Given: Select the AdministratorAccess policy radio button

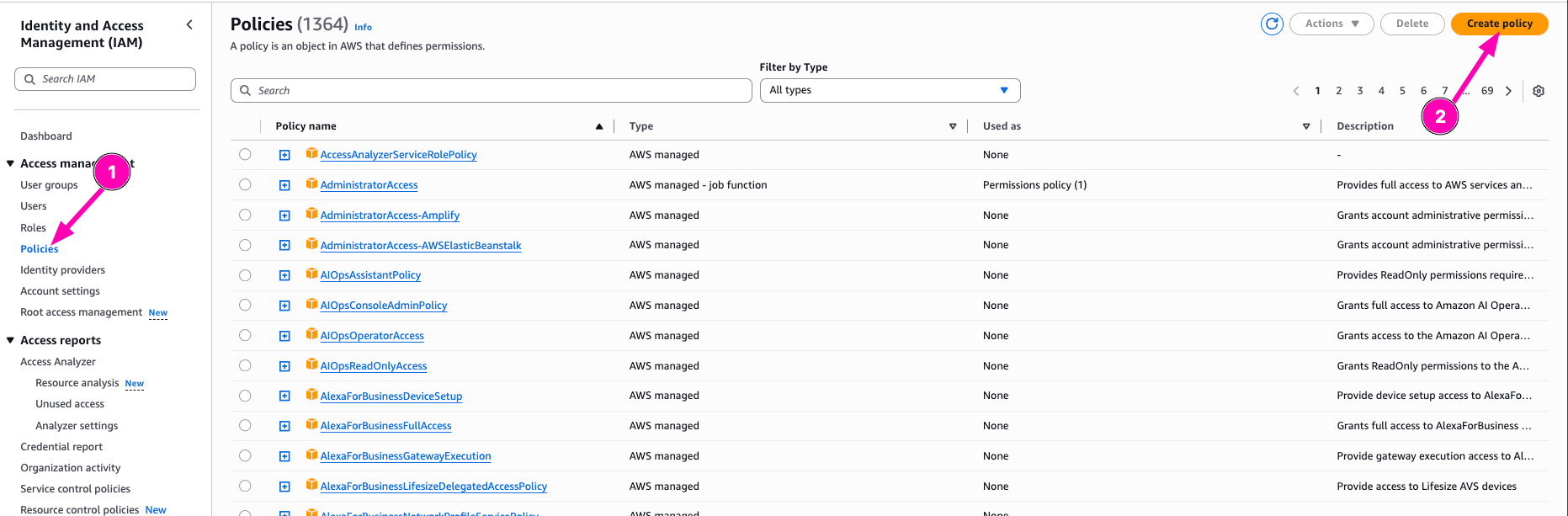Looking at the screenshot, I should pos(245,184).
